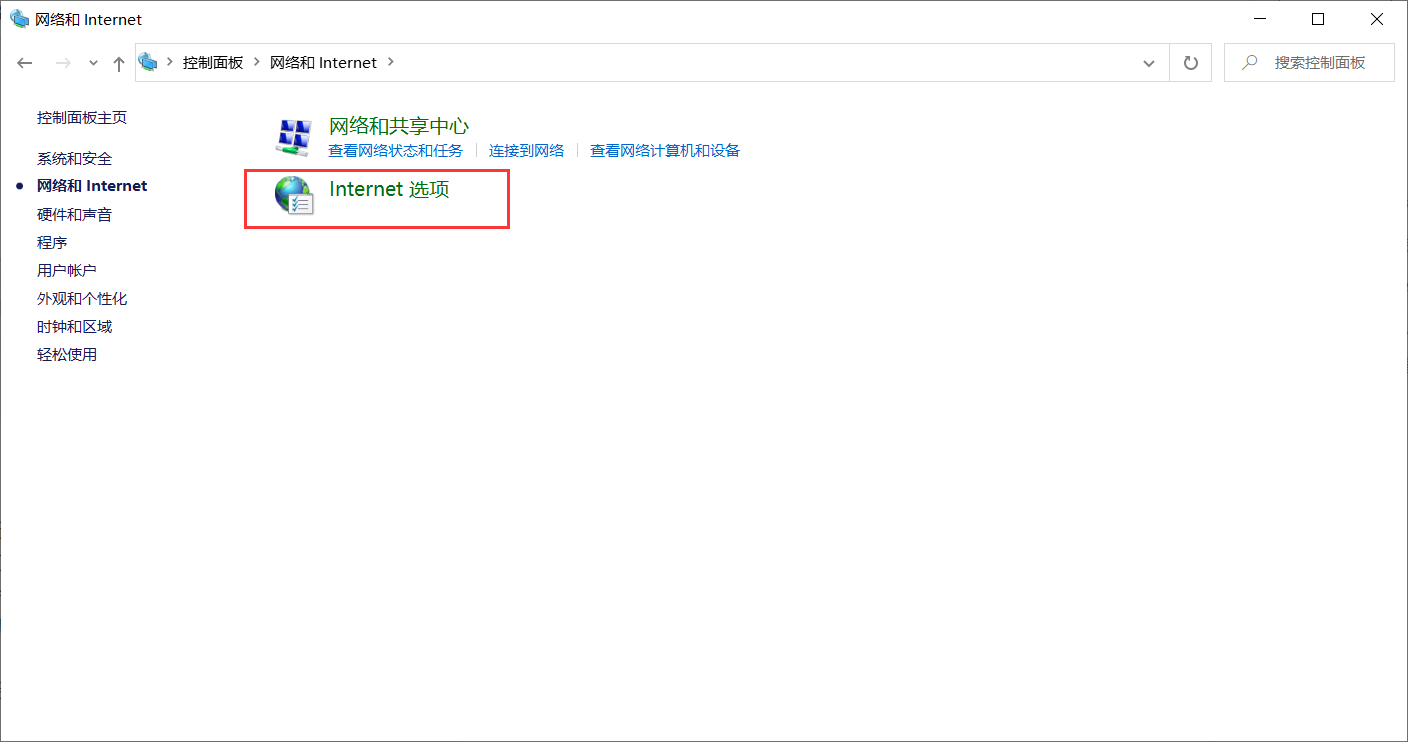Refresh the current Control Panel page

[x=1190, y=63]
